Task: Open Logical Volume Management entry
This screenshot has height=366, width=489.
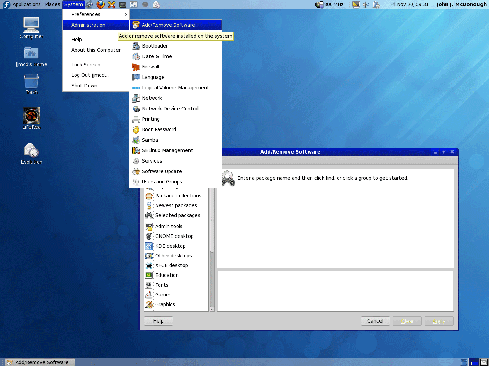Action: (x=175, y=88)
